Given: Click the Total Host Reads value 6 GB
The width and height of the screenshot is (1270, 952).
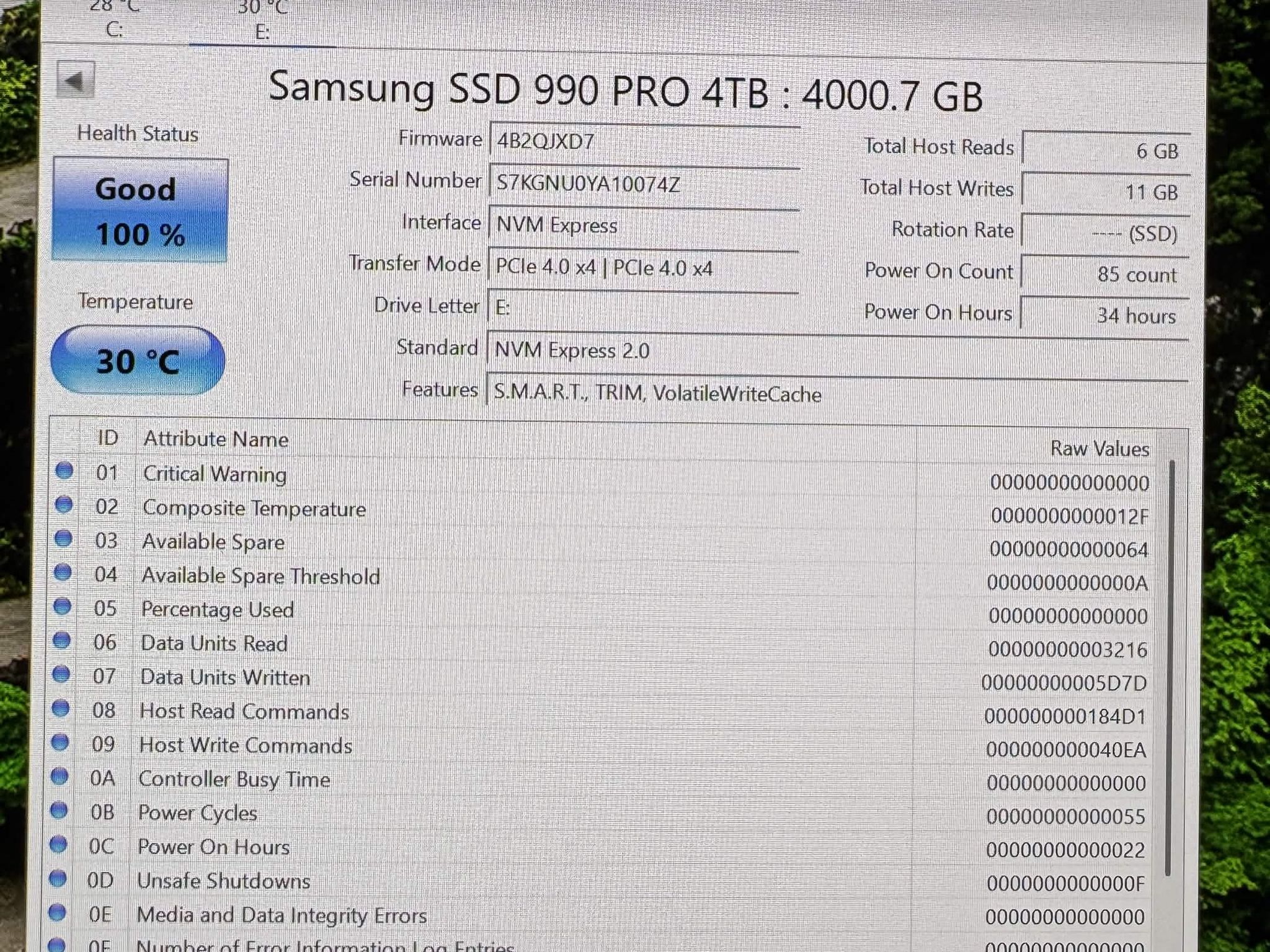Looking at the screenshot, I should (x=1106, y=150).
